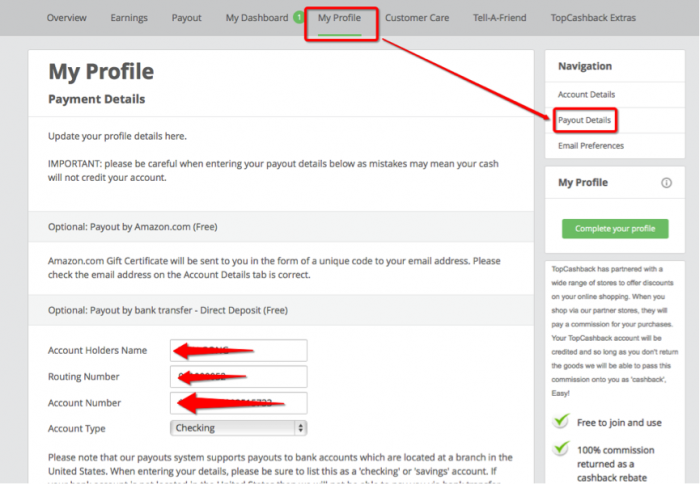The height and width of the screenshot is (484, 700).
Task: Click the 'Navigation' panel heading
Action: tap(585, 66)
